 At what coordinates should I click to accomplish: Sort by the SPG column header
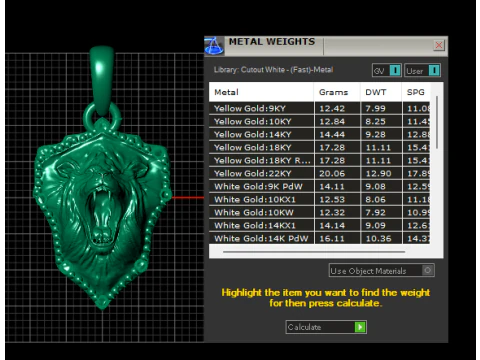tap(416, 92)
